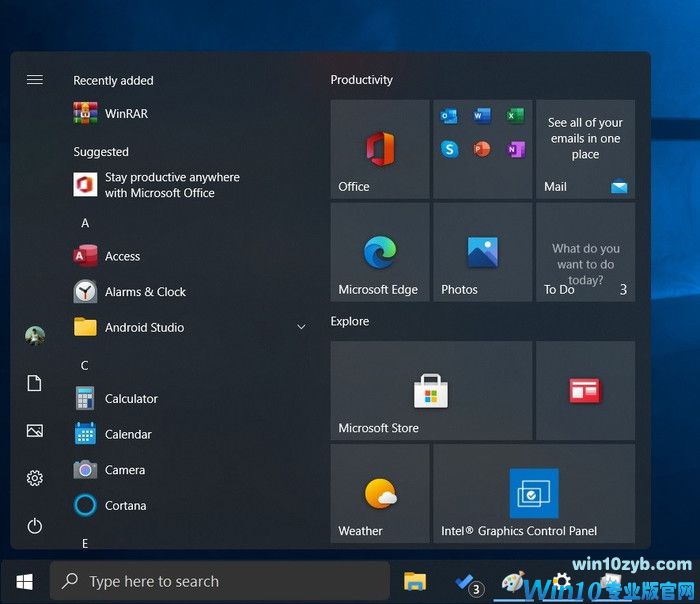
Task: Click the 'Type here to search' box
Action: point(220,581)
